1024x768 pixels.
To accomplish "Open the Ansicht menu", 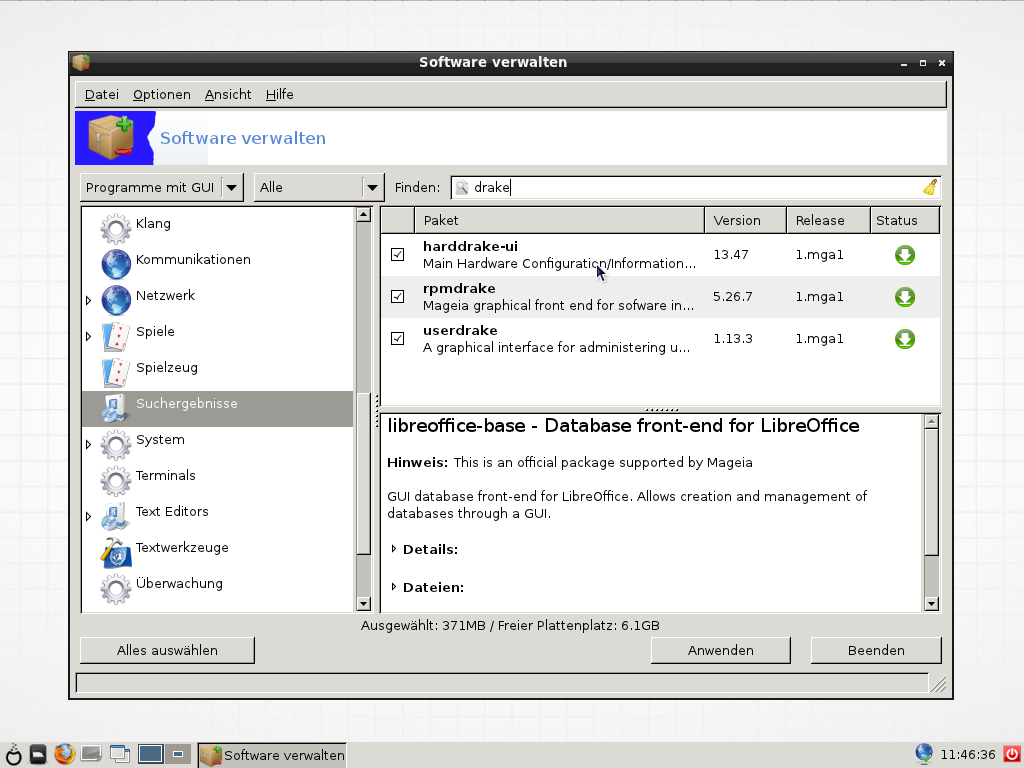I will click(228, 95).
